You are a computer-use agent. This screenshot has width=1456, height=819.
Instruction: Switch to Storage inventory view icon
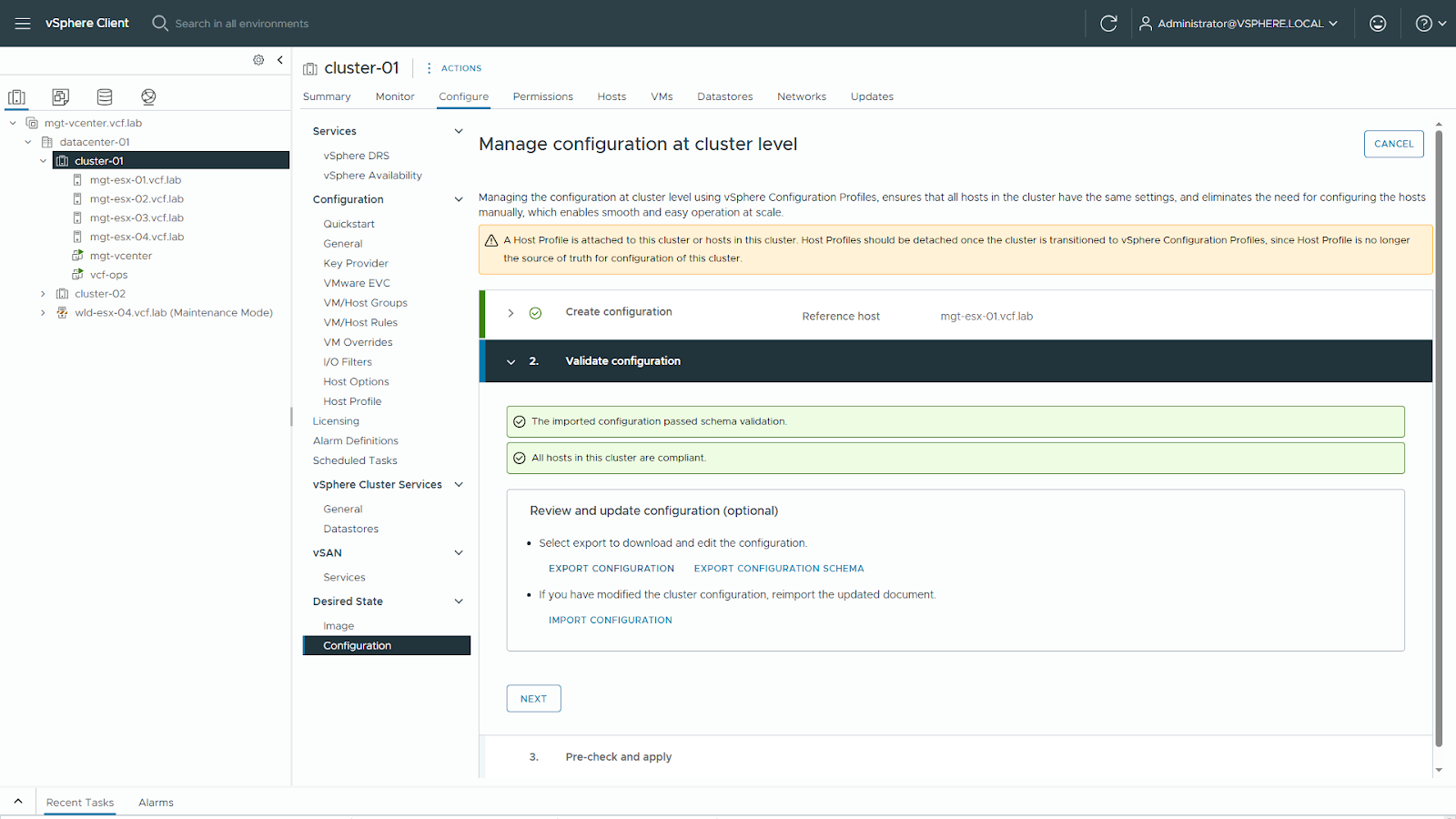(x=105, y=96)
